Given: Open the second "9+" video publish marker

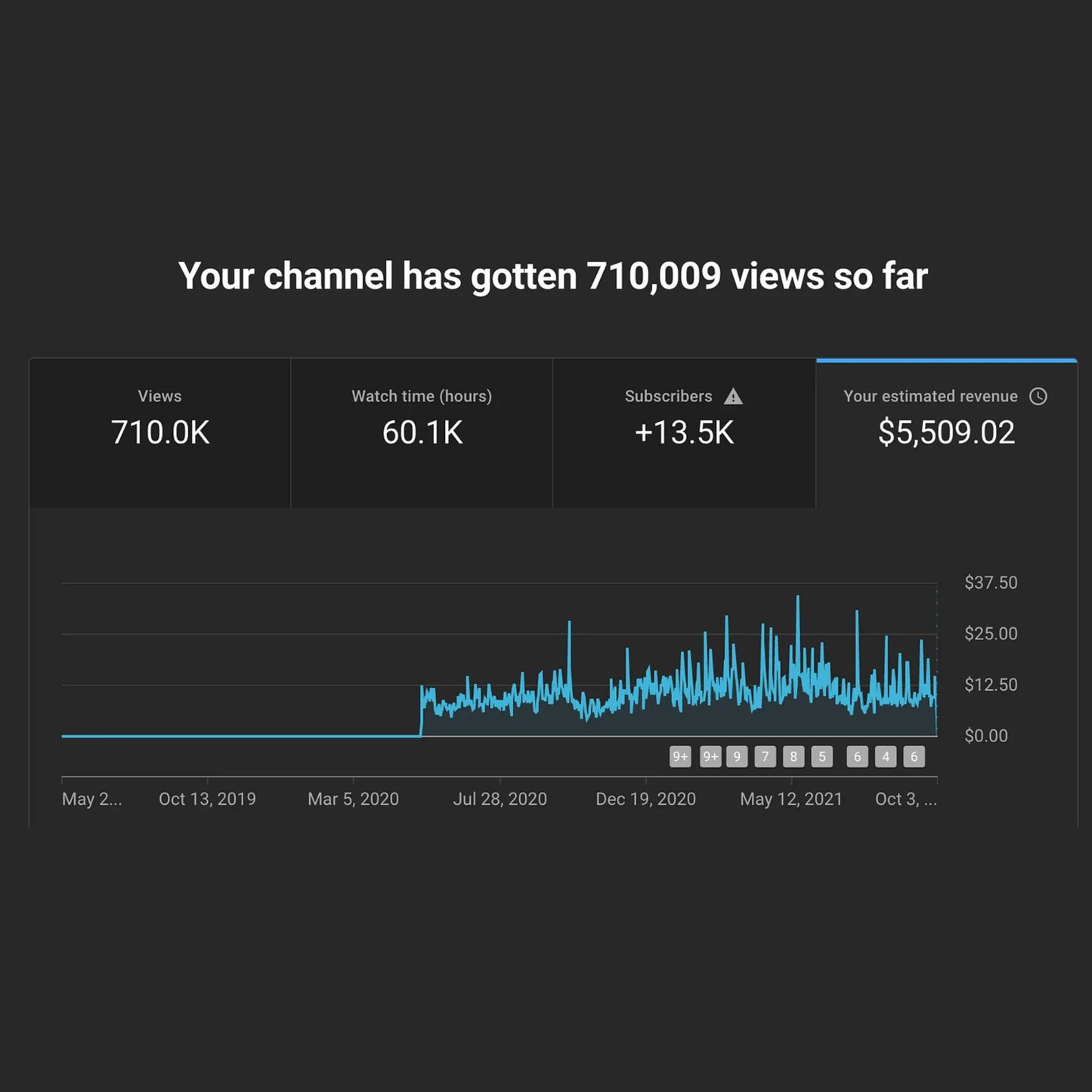Looking at the screenshot, I should pyautogui.click(x=710, y=756).
